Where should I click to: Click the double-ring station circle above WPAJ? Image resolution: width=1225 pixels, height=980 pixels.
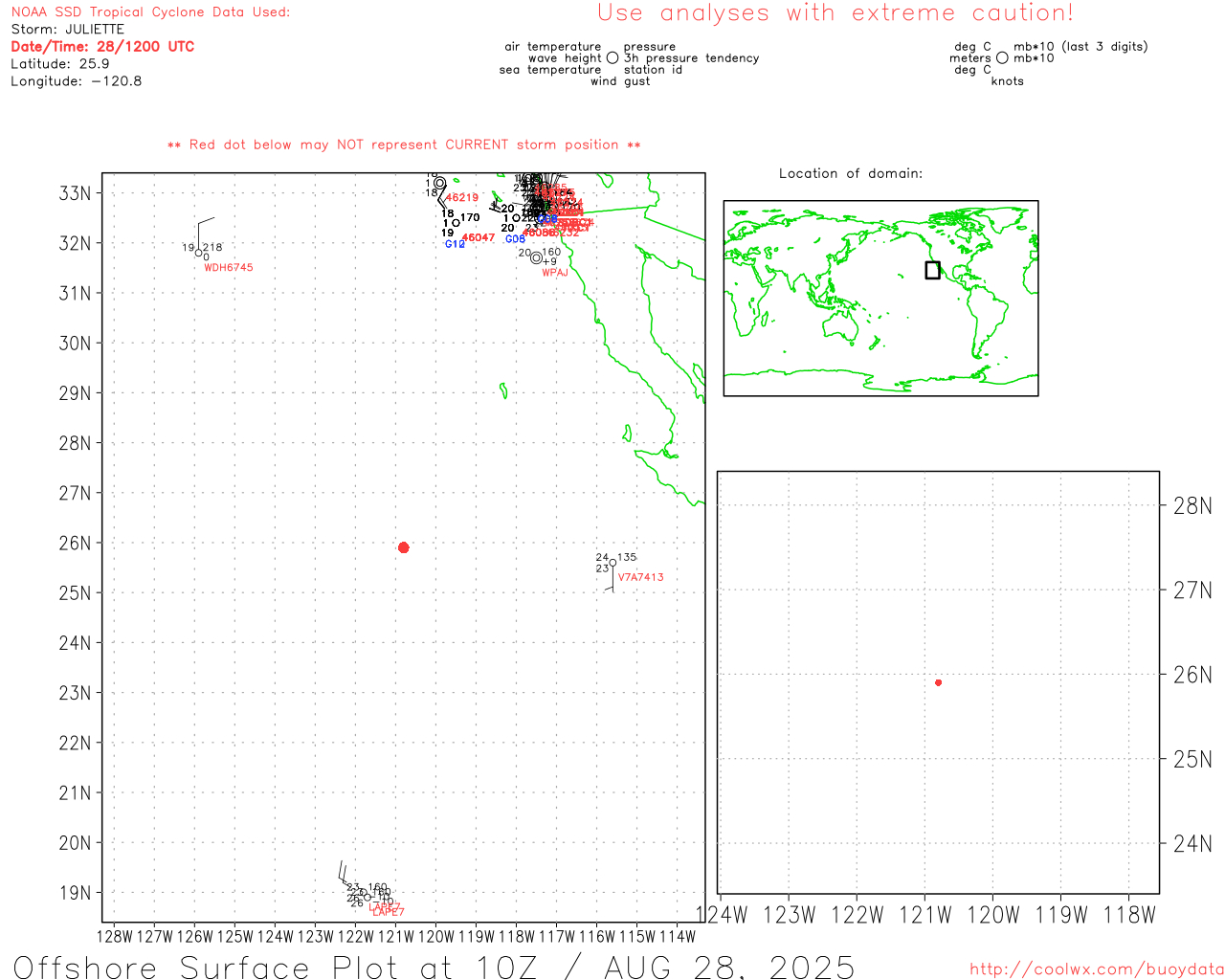point(536,257)
